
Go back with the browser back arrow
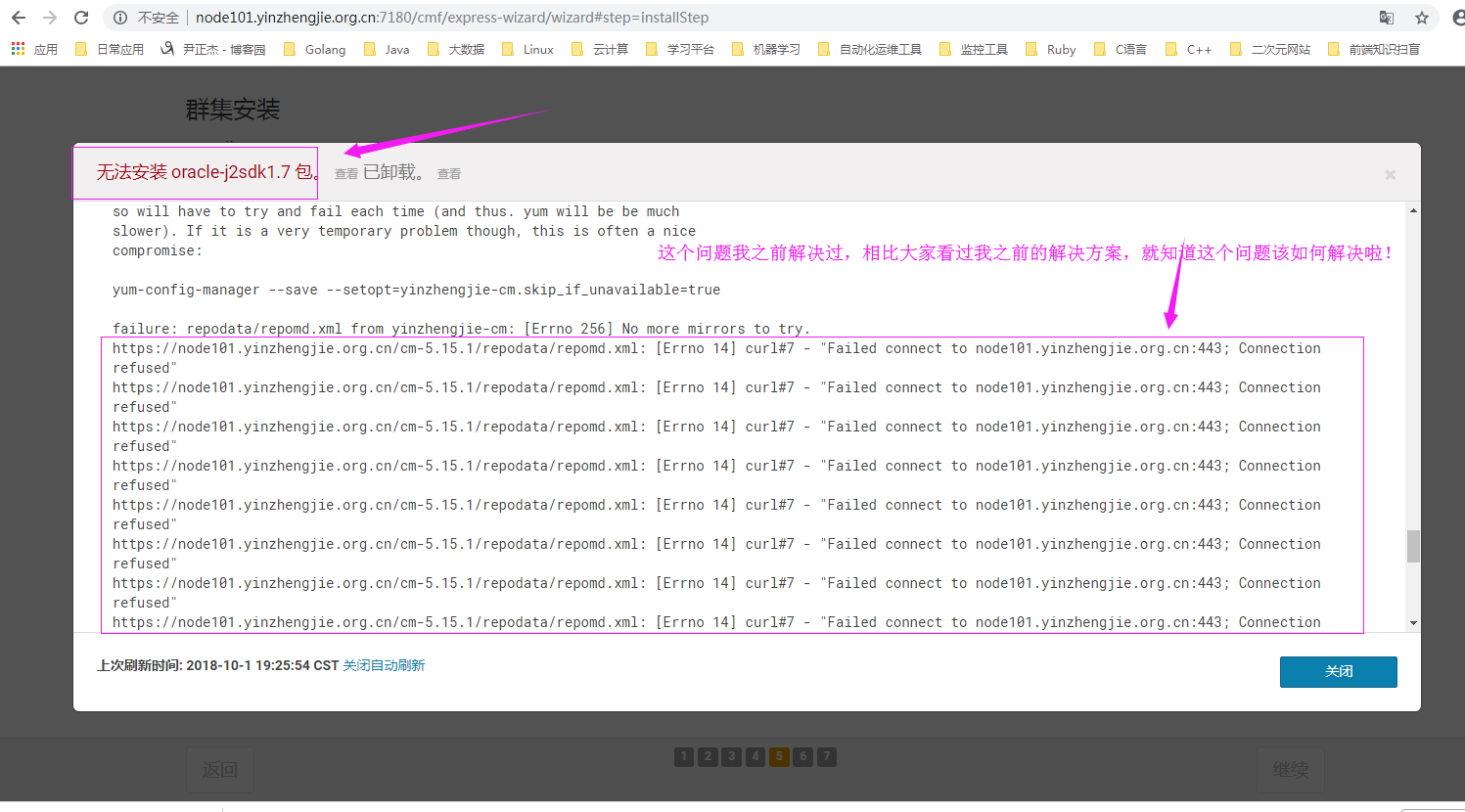(19, 18)
